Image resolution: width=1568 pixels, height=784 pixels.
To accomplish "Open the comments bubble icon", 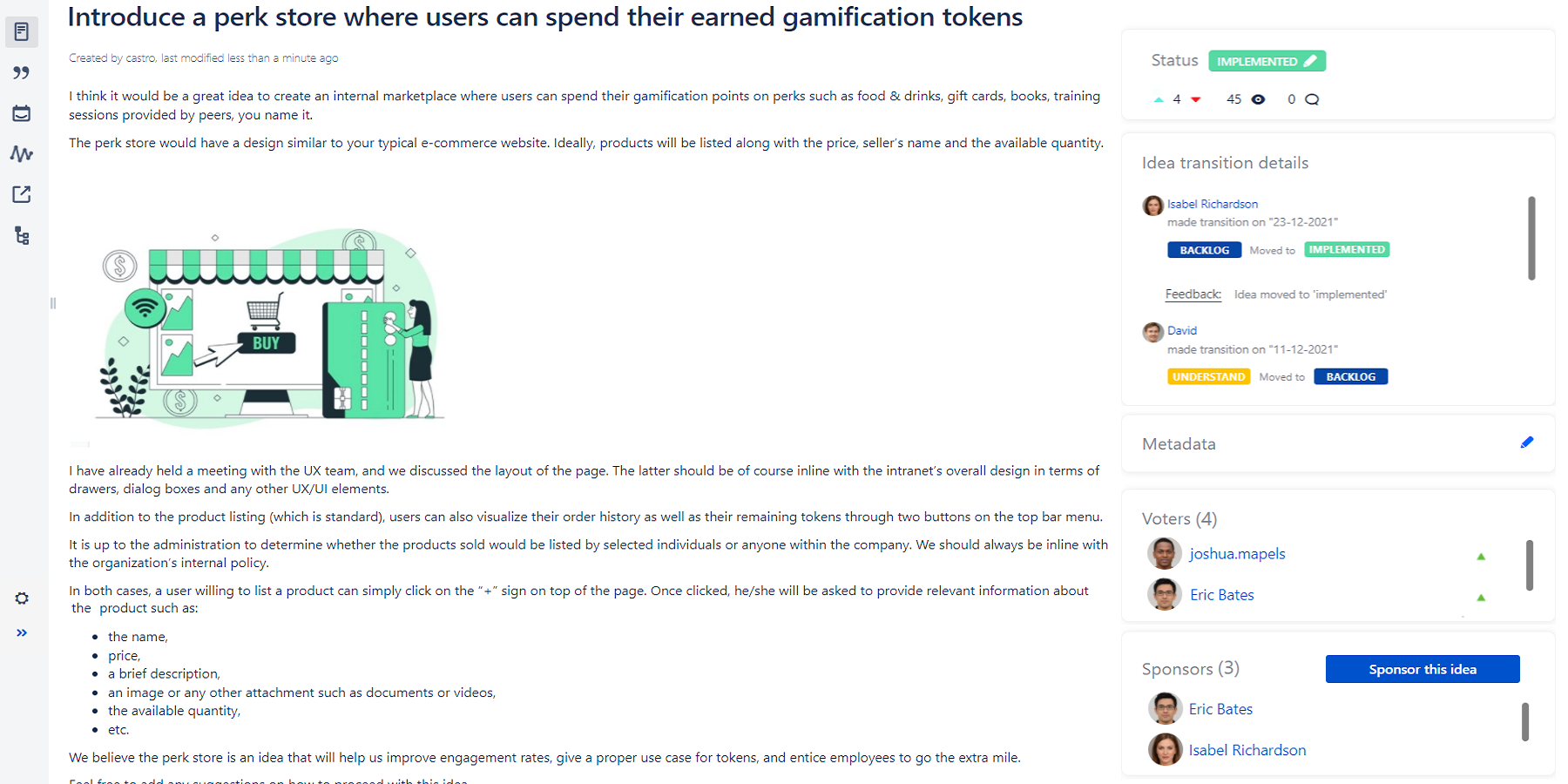I will pyautogui.click(x=1312, y=99).
